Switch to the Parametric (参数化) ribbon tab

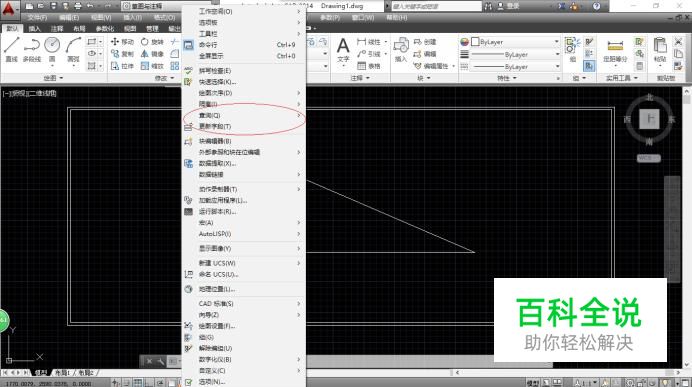[105, 29]
